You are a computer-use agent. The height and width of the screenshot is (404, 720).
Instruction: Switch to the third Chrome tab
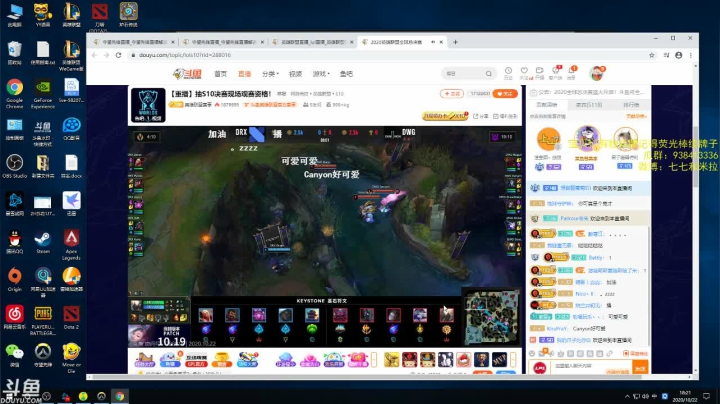point(312,42)
